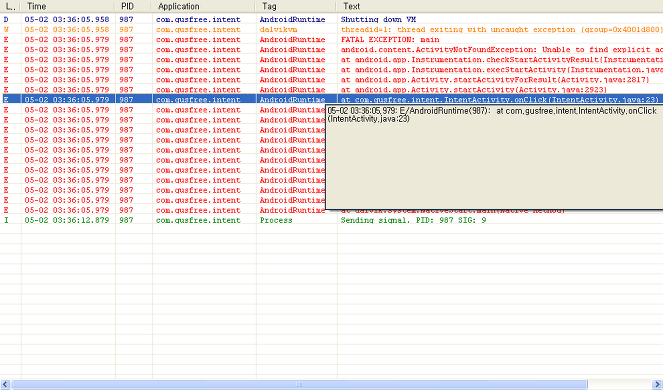Select the ActivityNotFoundException log line

pyautogui.click(x=332, y=49)
